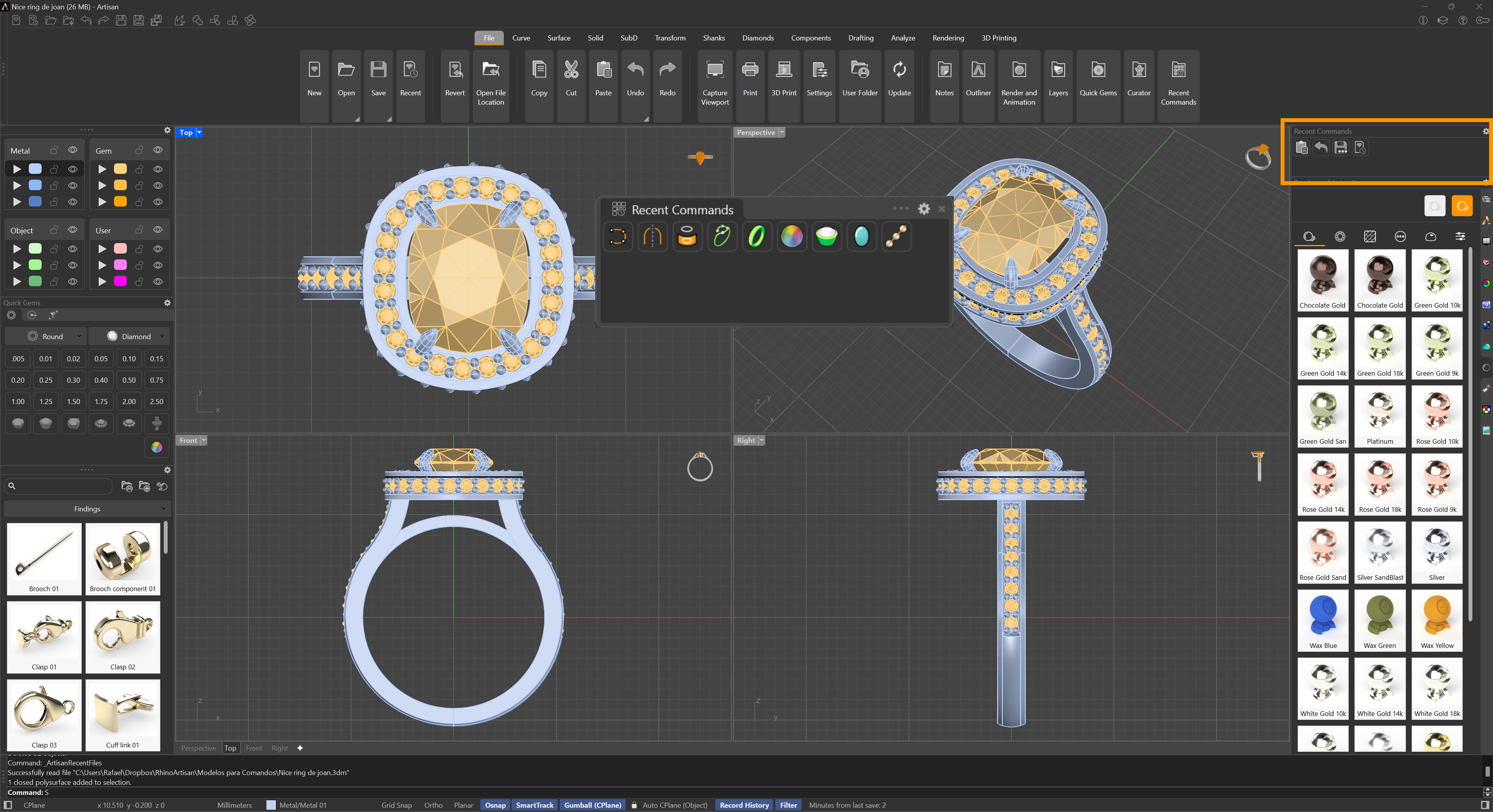The width and height of the screenshot is (1493, 812).
Task: Open the Front viewport menu arrow
Action: pyautogui.click(x=203, y=441)
